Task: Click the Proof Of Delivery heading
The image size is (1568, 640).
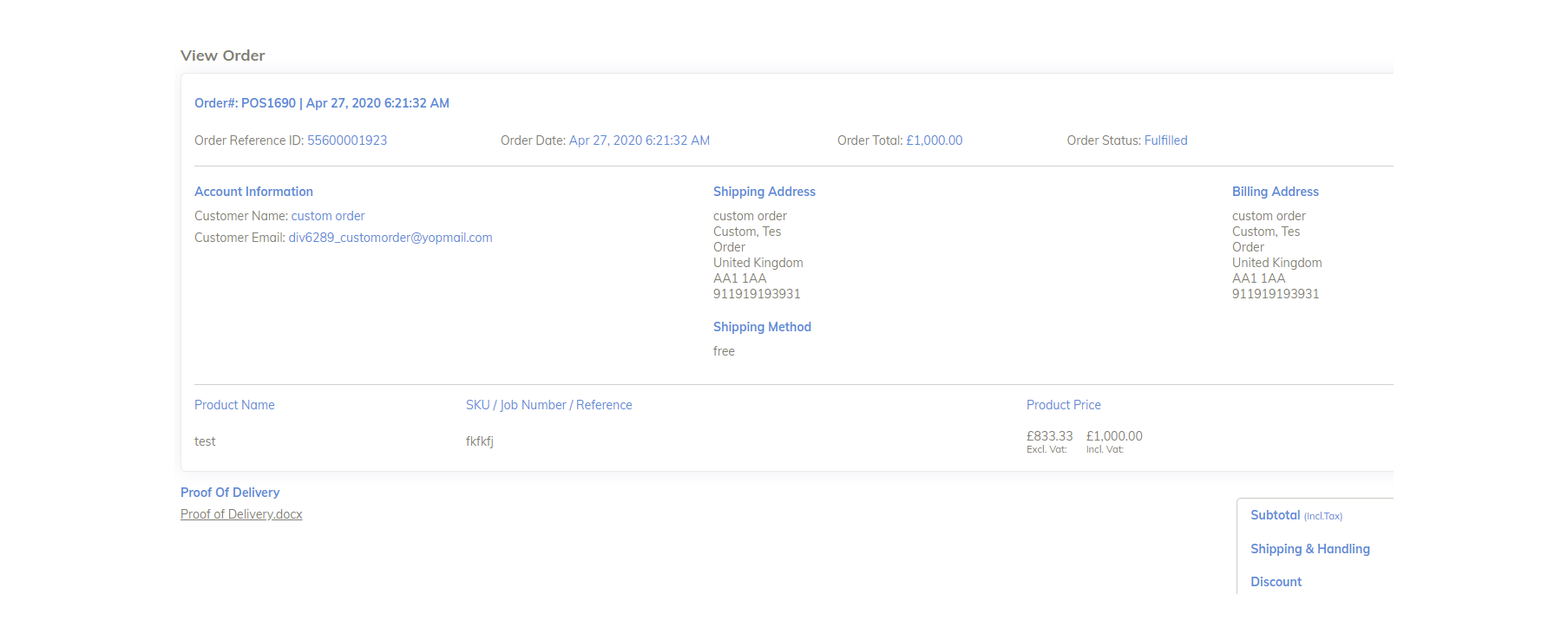Action: 230,493
